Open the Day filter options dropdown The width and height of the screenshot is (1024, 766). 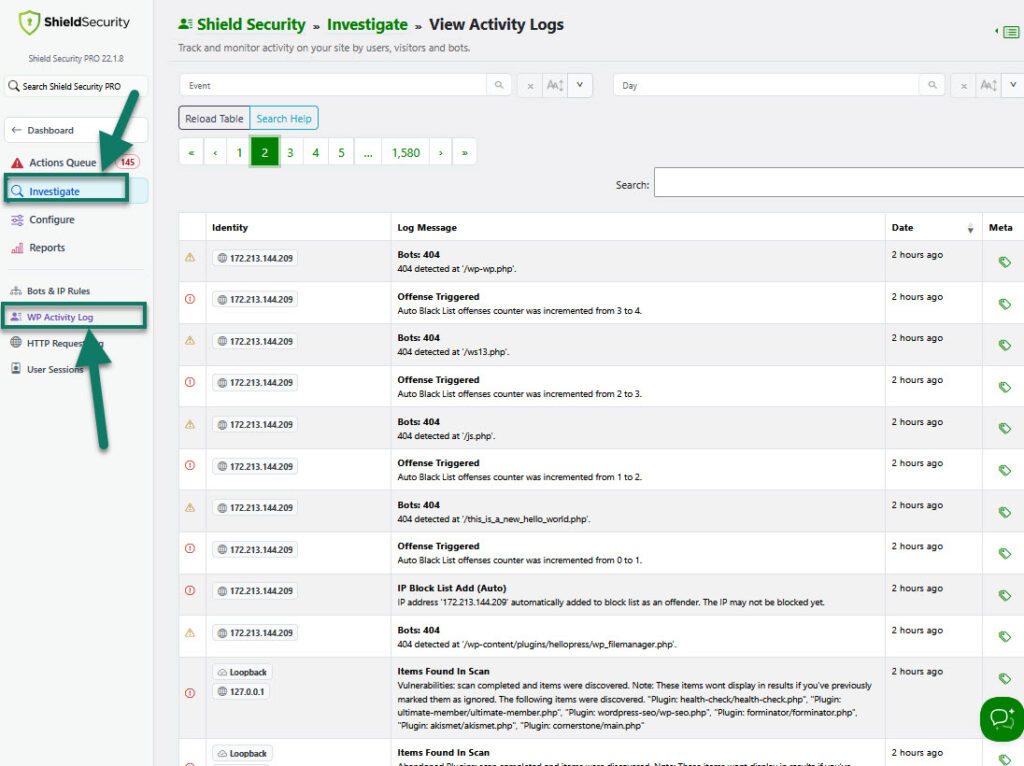1013,85
